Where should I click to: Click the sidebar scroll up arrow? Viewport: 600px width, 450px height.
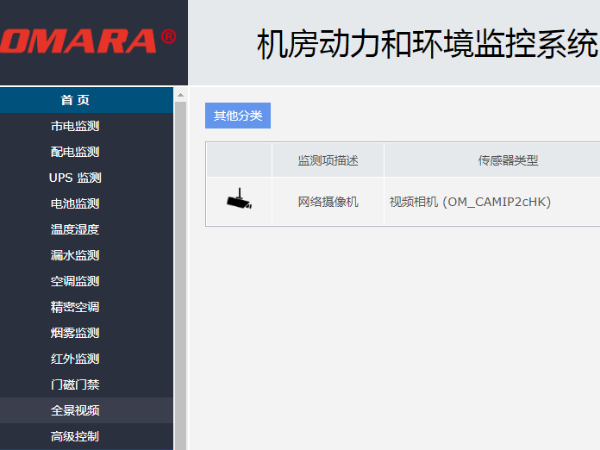pos(181,96)
